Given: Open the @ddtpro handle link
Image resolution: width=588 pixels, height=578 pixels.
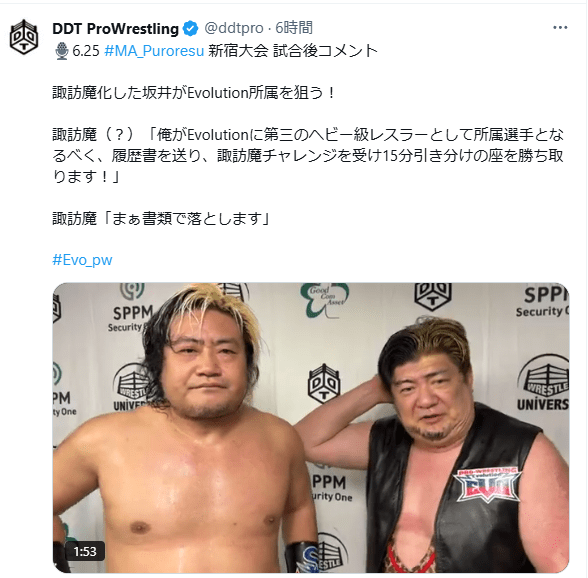Looking at the screenshot, I should coord(234,28).
